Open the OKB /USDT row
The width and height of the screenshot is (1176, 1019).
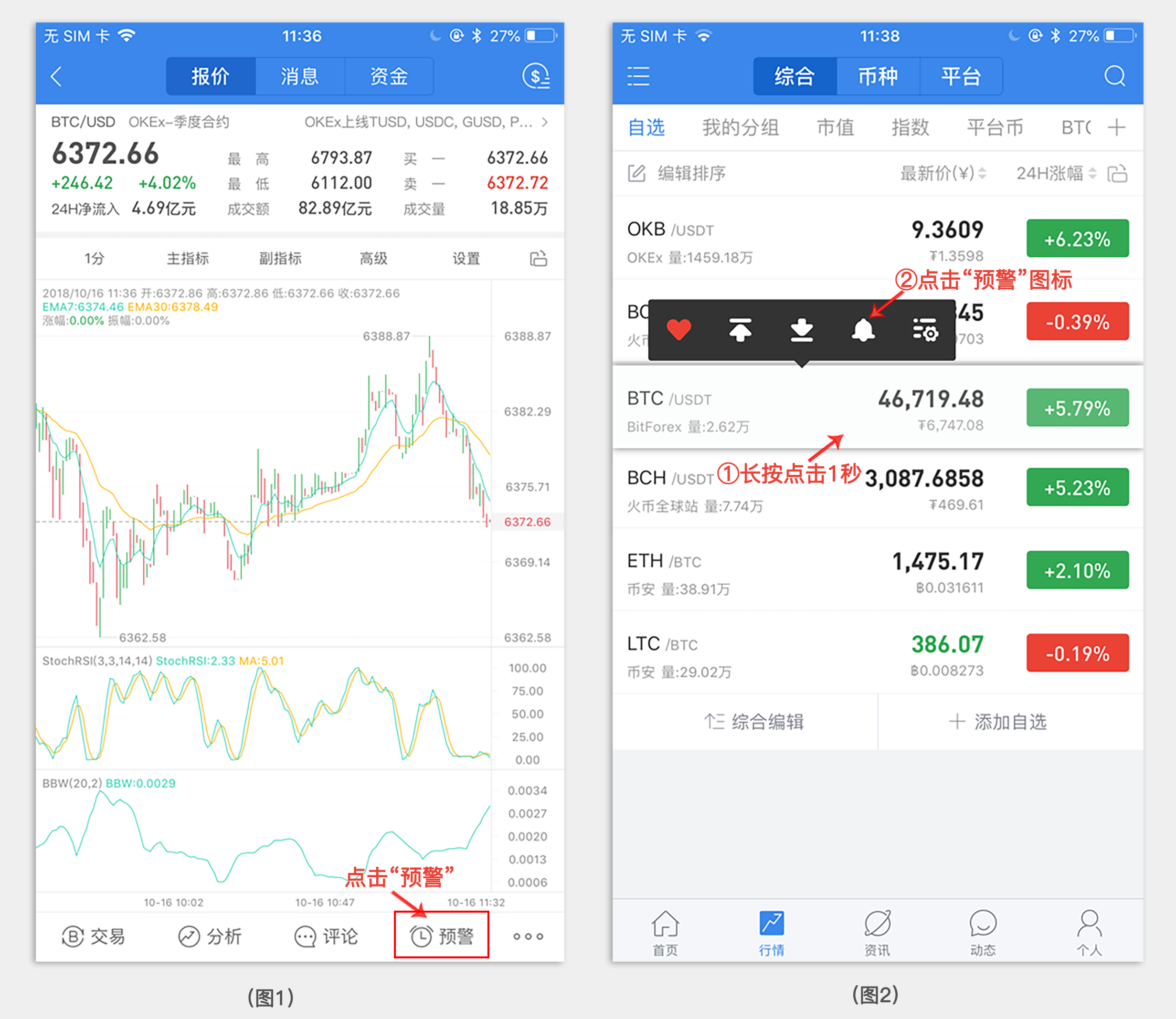878,239
